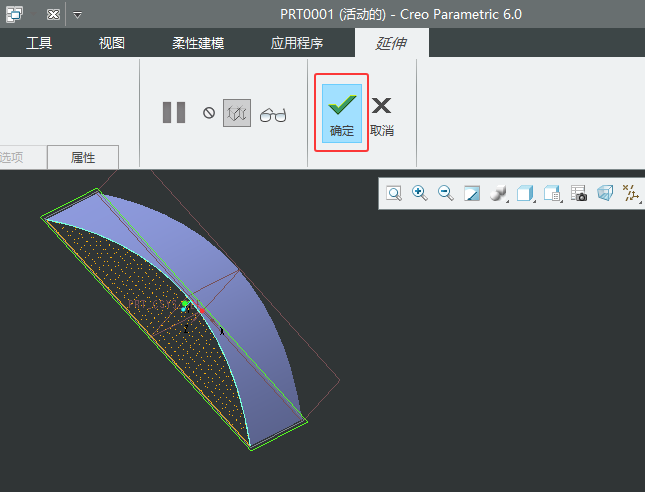This screenshot has height=492, width=645.
Task: Click the 确定 green checkmark to confirm
Action: coord(341,113)
